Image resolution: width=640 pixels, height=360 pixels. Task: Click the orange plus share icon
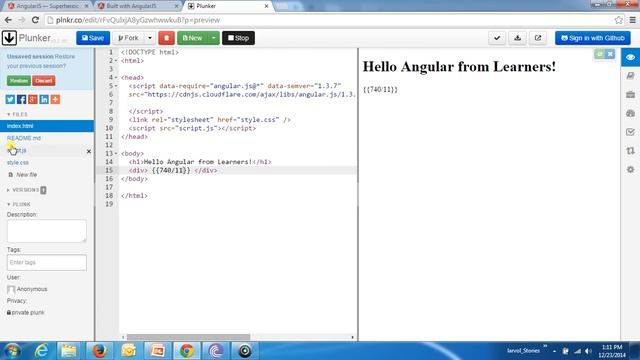tap(55, 99)
